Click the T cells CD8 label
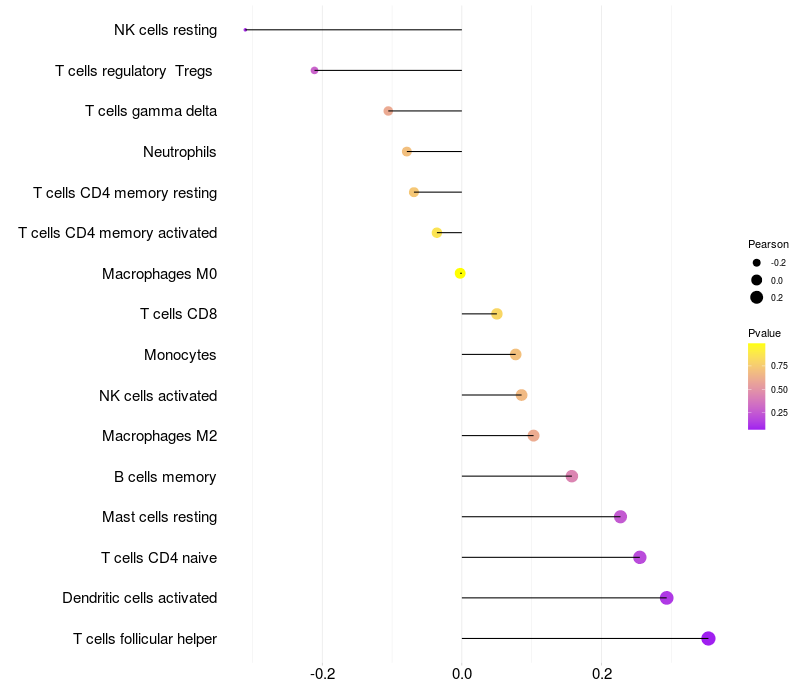Viewport: 800px width, 700px height. click(178, 314)
